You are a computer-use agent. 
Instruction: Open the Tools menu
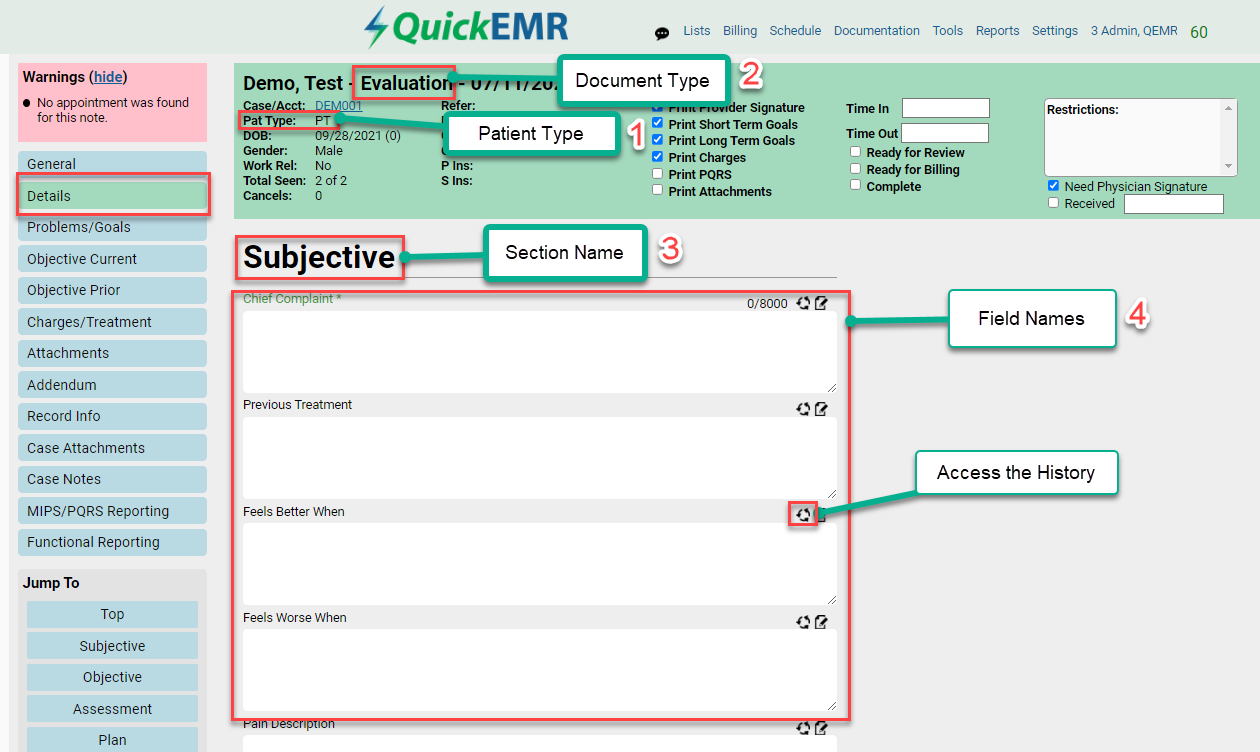click(948, 31)
